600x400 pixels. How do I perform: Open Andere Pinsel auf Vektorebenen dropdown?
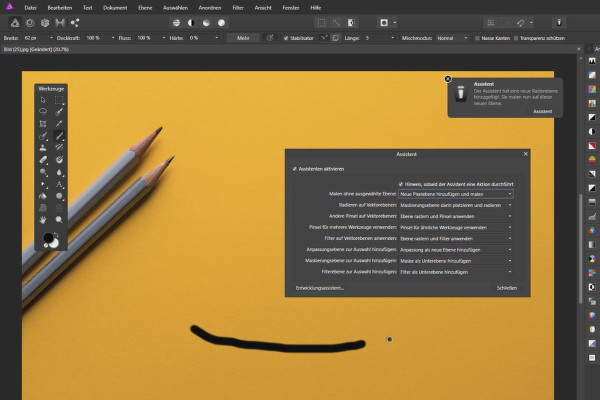click(455, 216)
